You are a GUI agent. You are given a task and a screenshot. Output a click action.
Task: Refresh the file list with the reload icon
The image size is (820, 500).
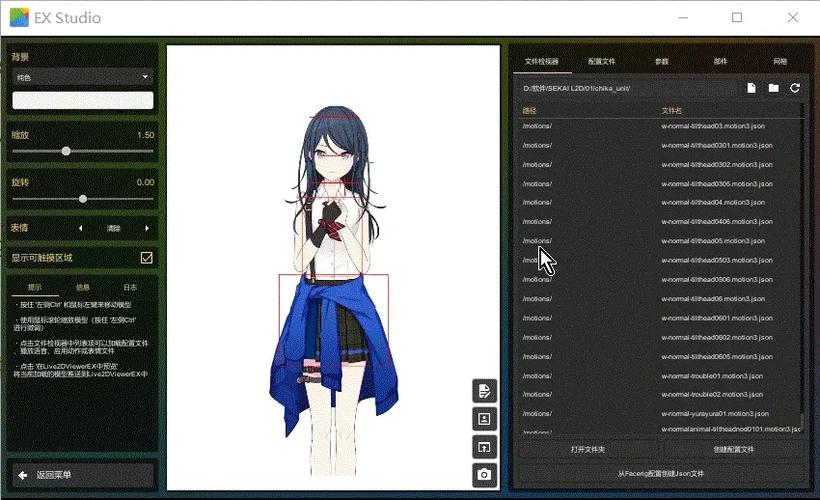(x=795, y=88)
